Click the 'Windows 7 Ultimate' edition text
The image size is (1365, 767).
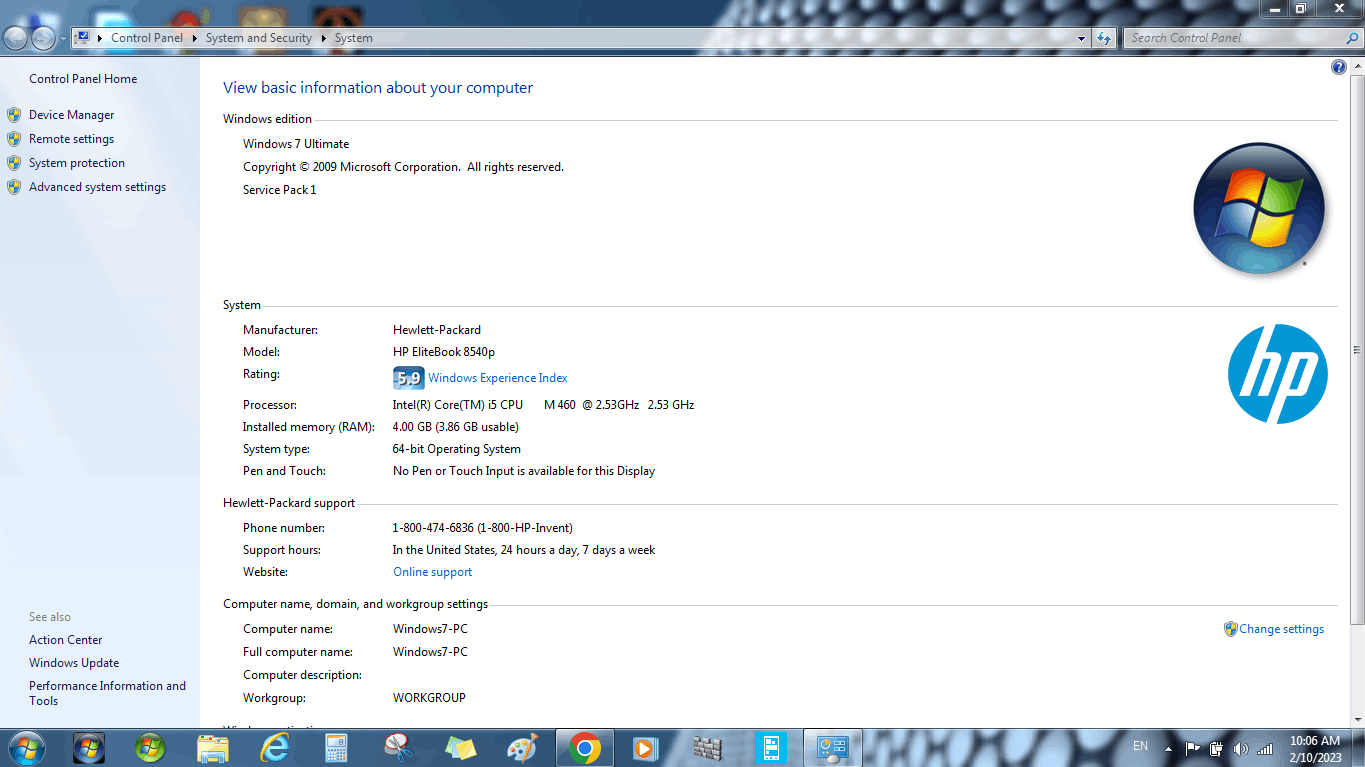(x=296, y=144)
